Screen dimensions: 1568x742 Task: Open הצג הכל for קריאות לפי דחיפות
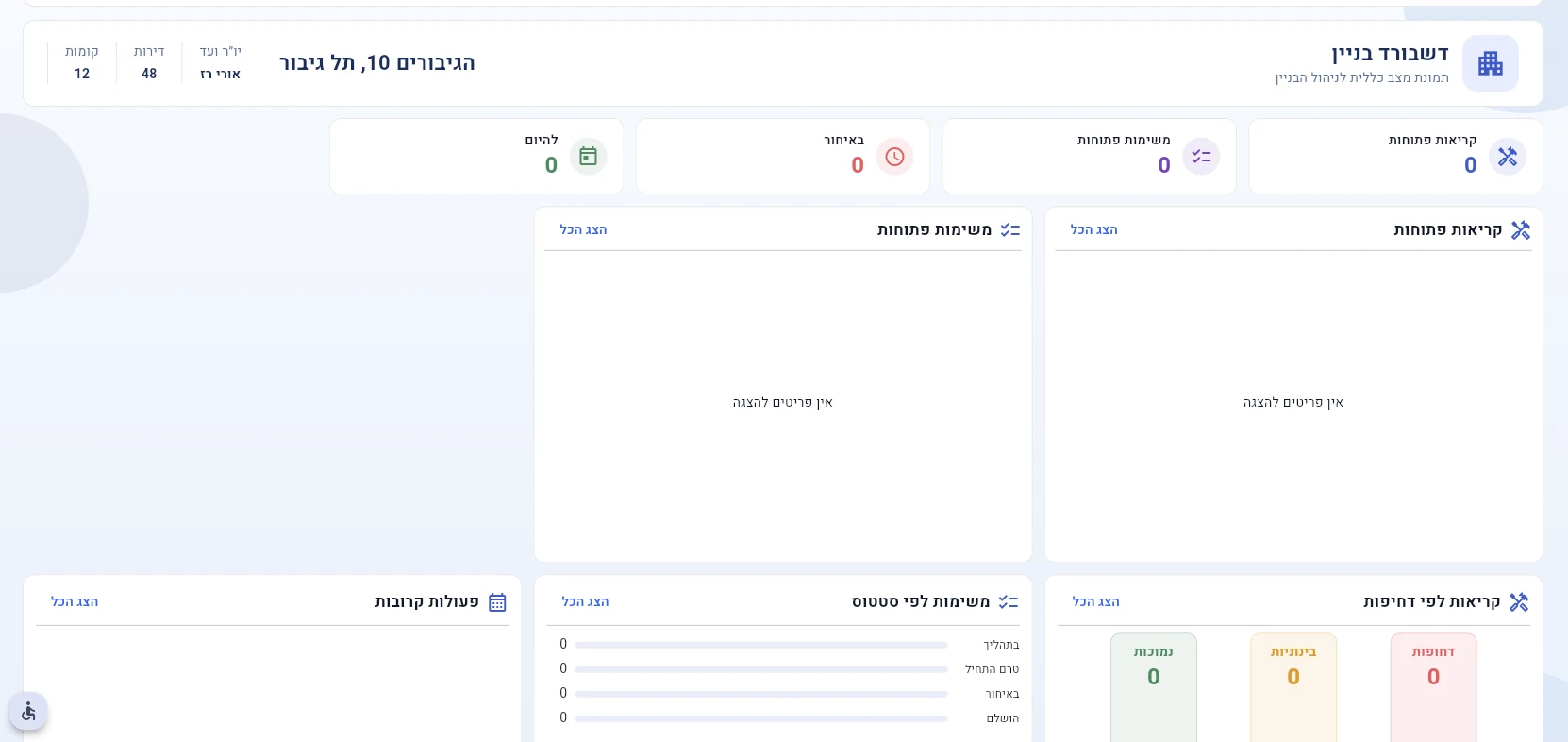[x=1095, y=602]
